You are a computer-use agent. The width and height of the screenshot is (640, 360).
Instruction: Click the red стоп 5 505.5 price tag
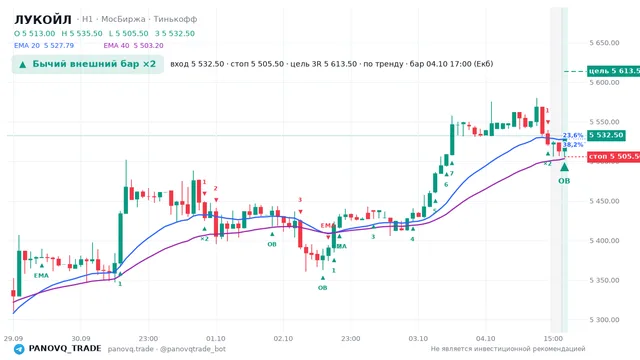point(613,156)
